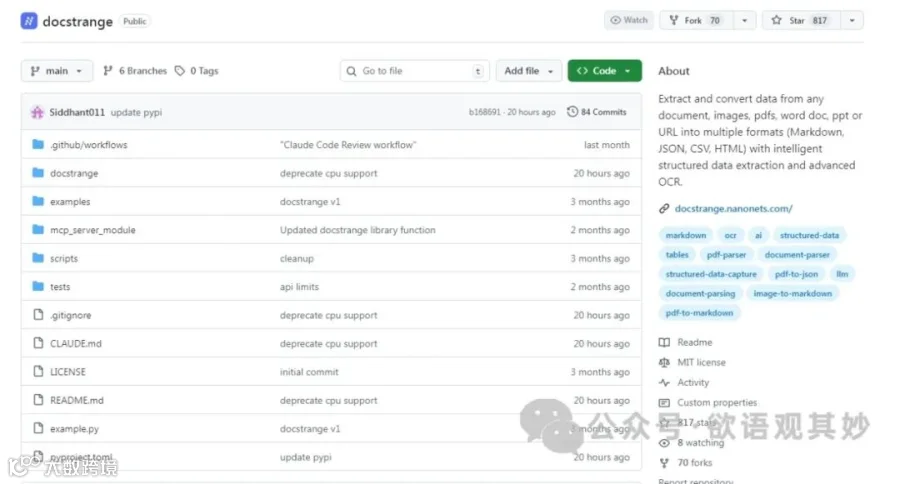Open the CLAUDE.md file
Viewport: 900px width, 484px height.
click(76, 343)
